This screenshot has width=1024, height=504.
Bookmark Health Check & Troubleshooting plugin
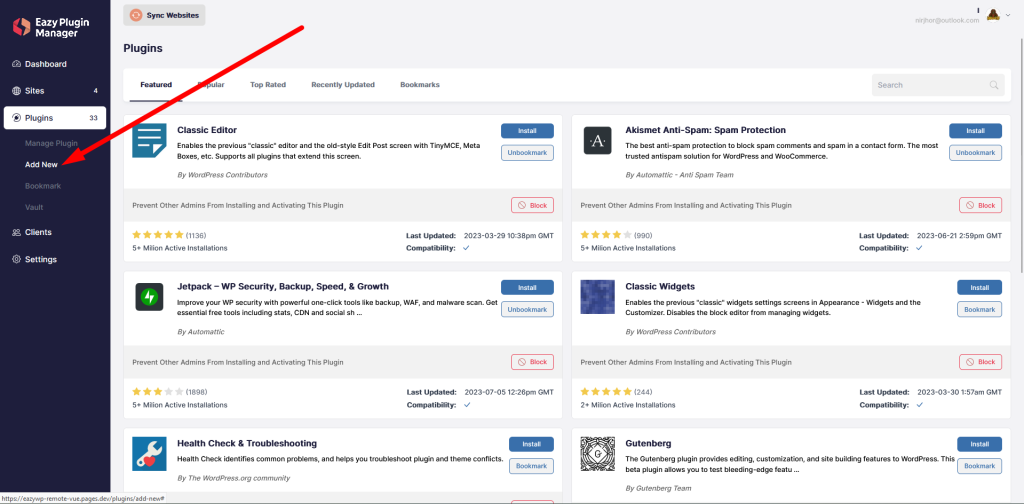[532, 466]
